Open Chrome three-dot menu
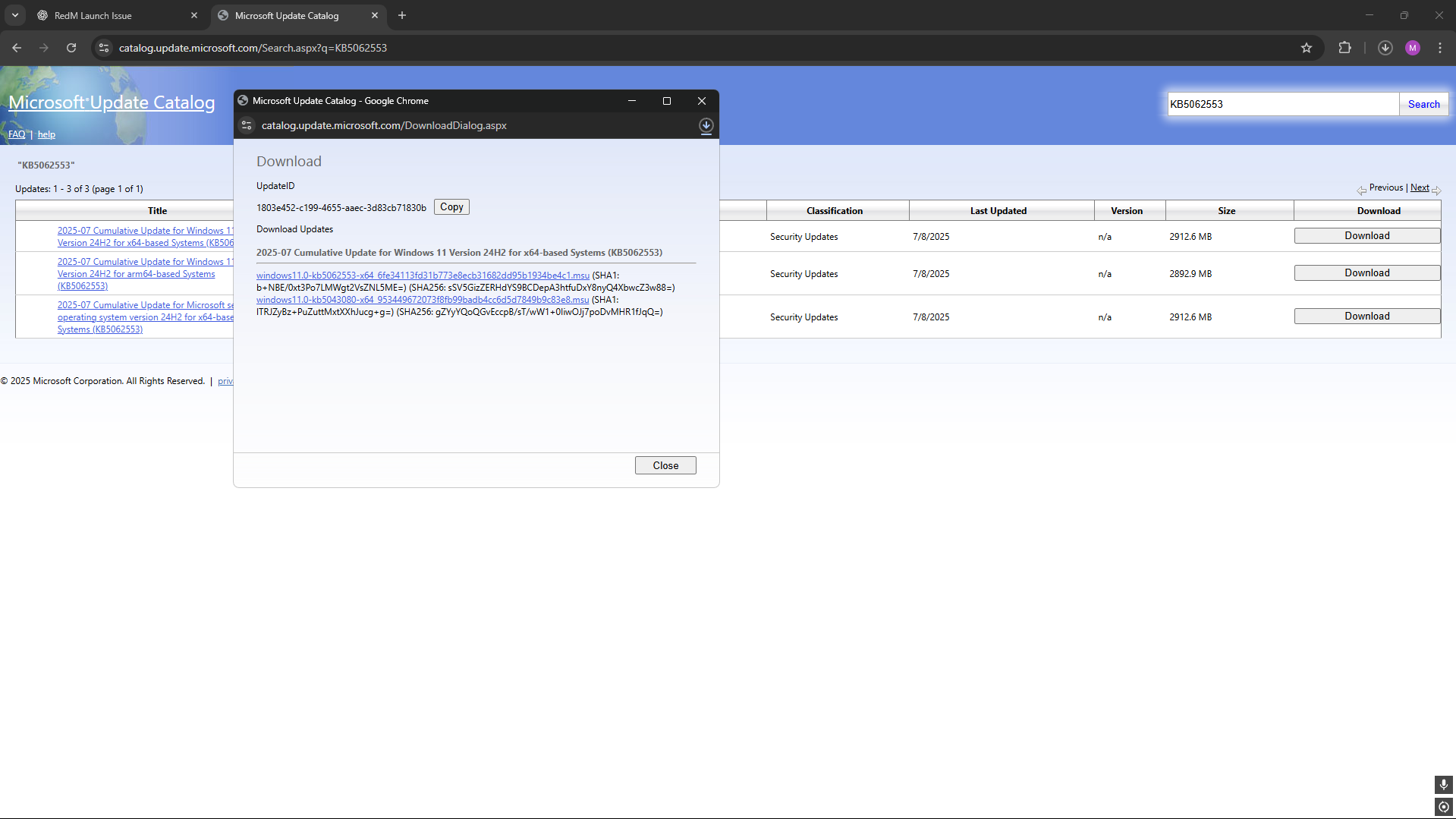Screen dimensions: 1456x819 (x=1440, y=48)
